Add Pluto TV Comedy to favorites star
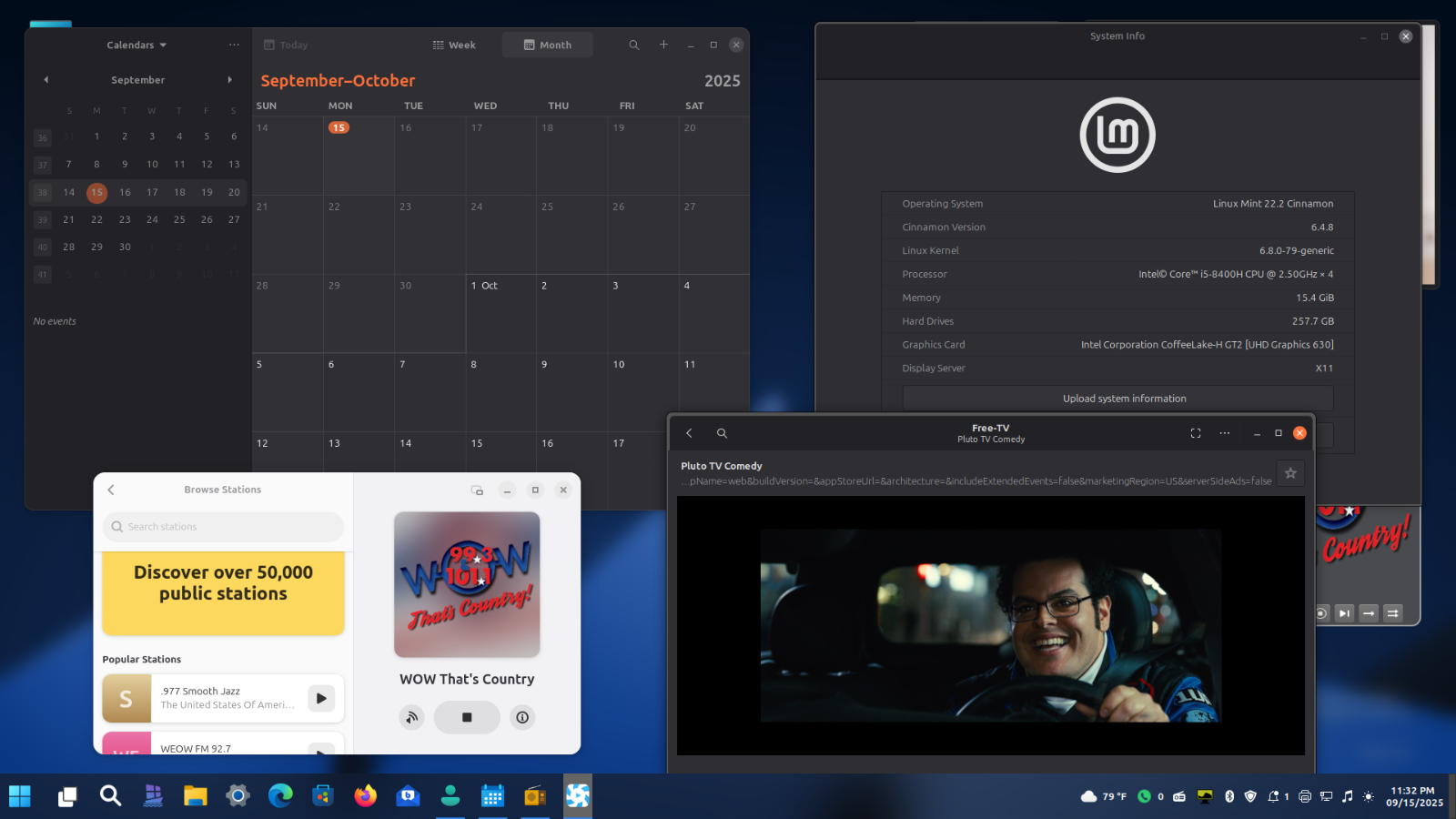 pos(1289,473)
